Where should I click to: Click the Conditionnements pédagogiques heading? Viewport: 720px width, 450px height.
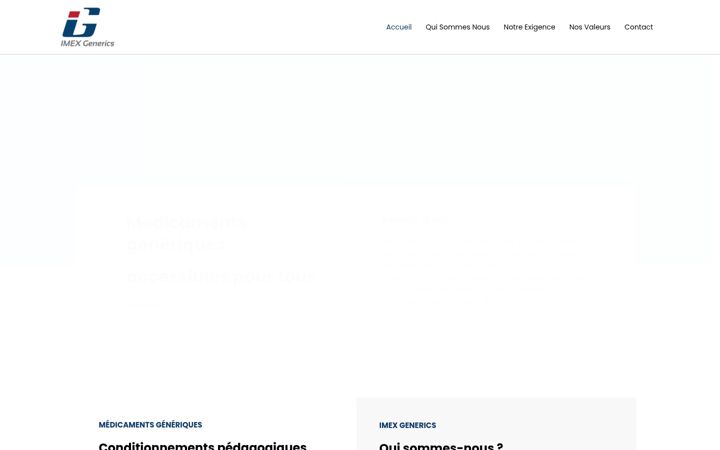pyautogui.click(x=202, y=445)
